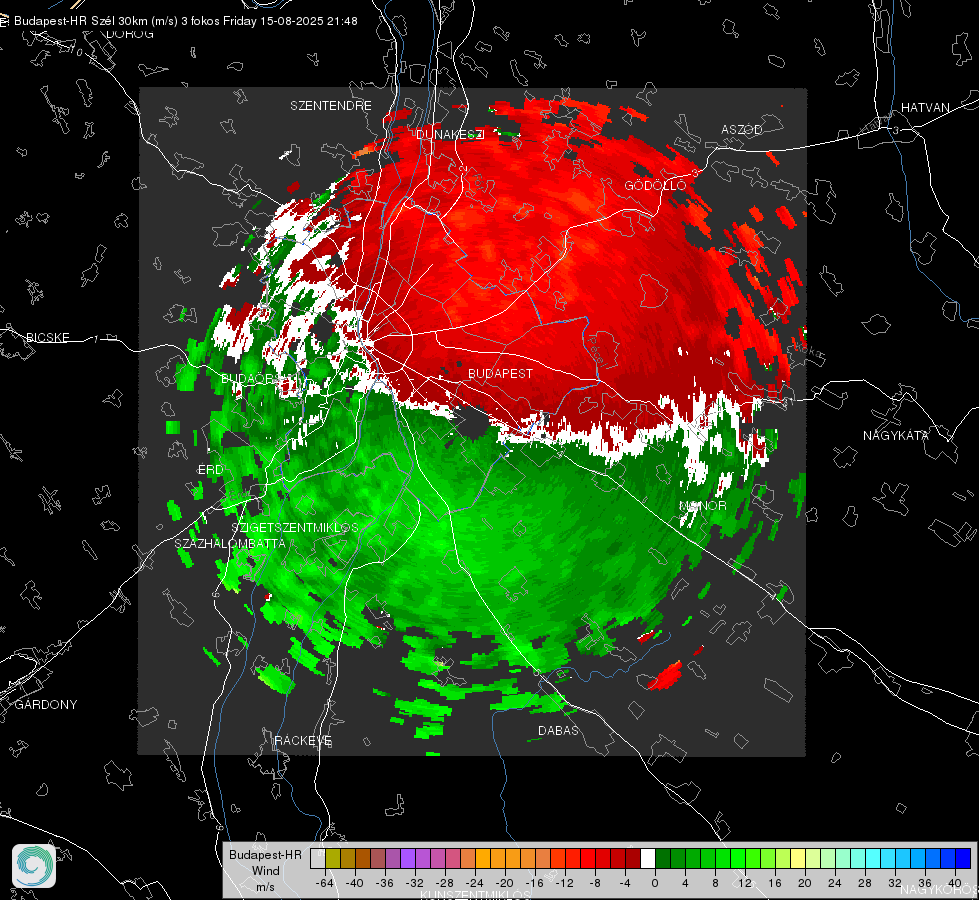The height and width of the screenshot is (900, 979).
Task: Click the BUDAPEST city label
Action: [501, 373]
